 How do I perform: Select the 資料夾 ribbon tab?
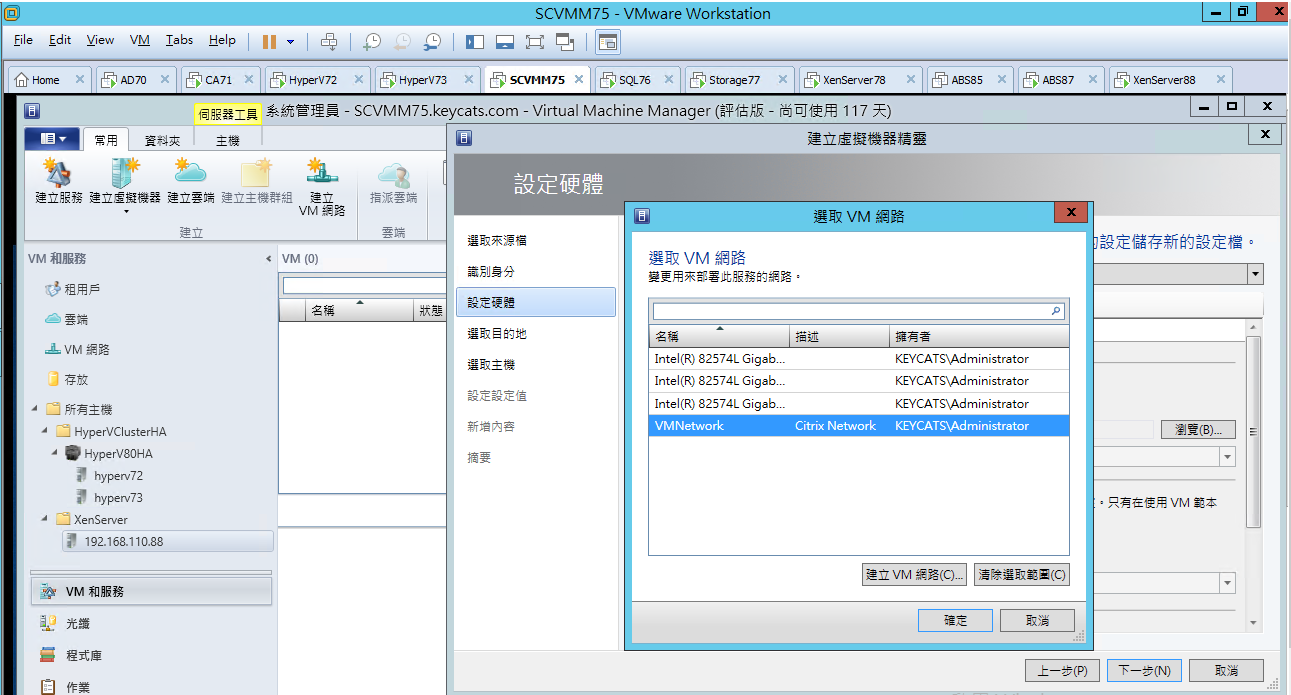click(x=163, y=141)
